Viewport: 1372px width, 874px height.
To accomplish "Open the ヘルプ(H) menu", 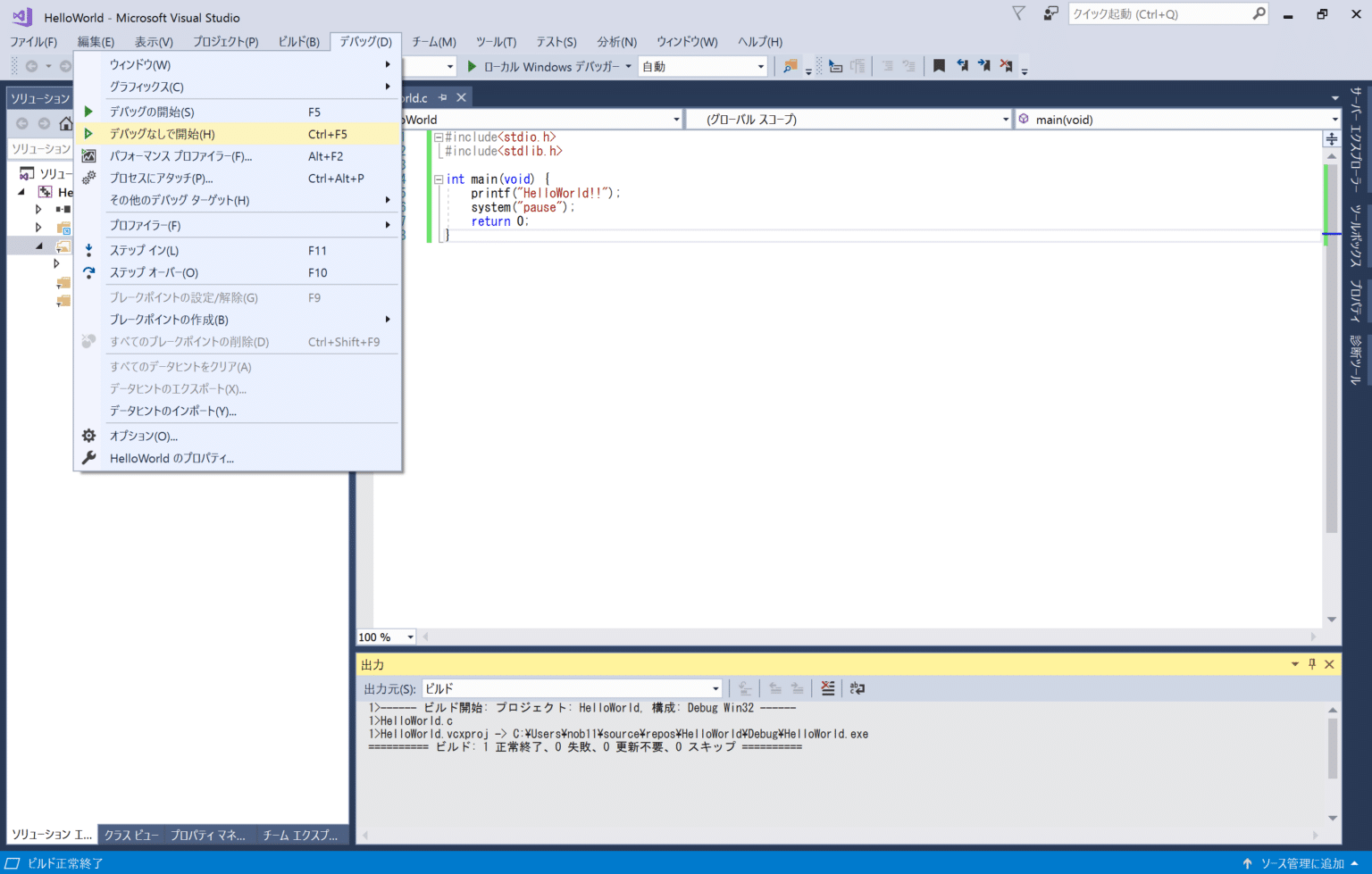I will [760, 41].
